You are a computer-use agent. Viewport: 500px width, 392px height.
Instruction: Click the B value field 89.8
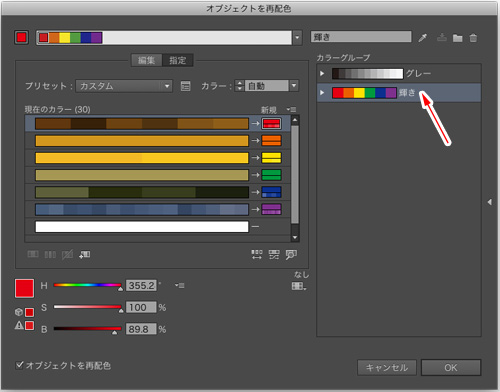coord(141,329)
